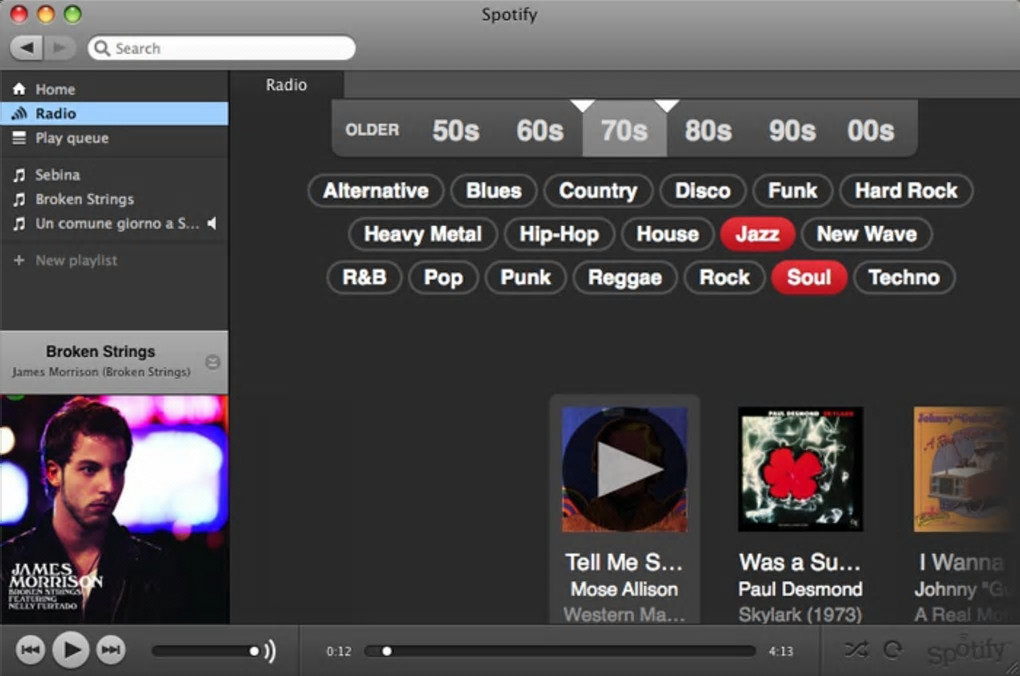Image resolution: width=1020 pixels, height=676 pixels.
Task: Select the 90s decade
Action: 792,130
